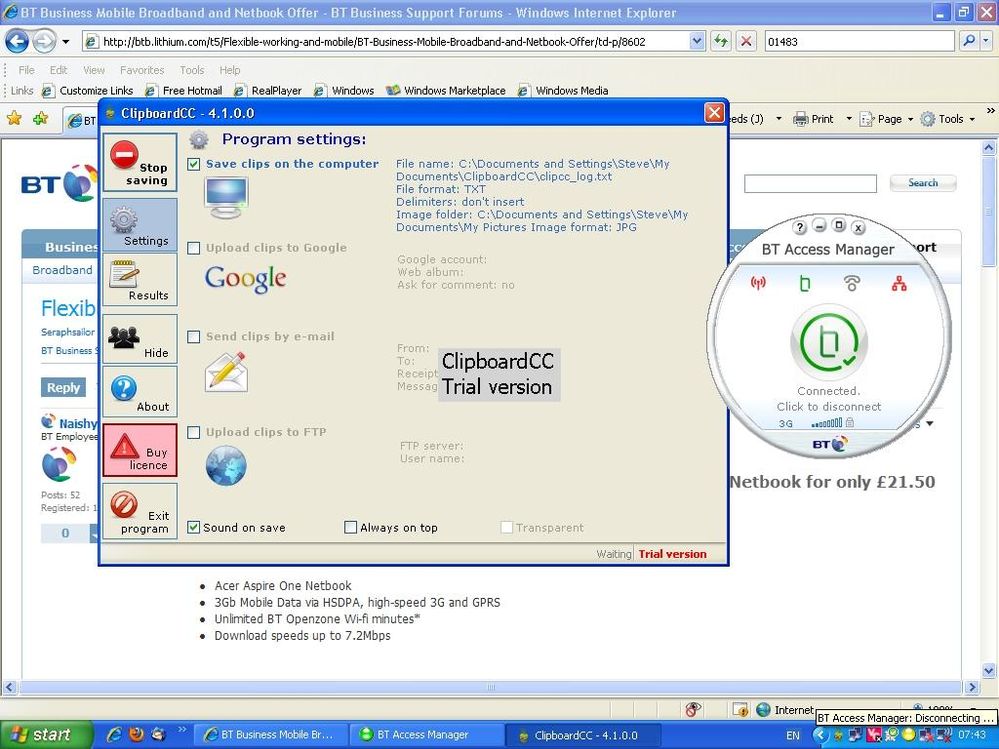Click the red mobile signal icon in BT Access Manager

click(x=758, y=284)
